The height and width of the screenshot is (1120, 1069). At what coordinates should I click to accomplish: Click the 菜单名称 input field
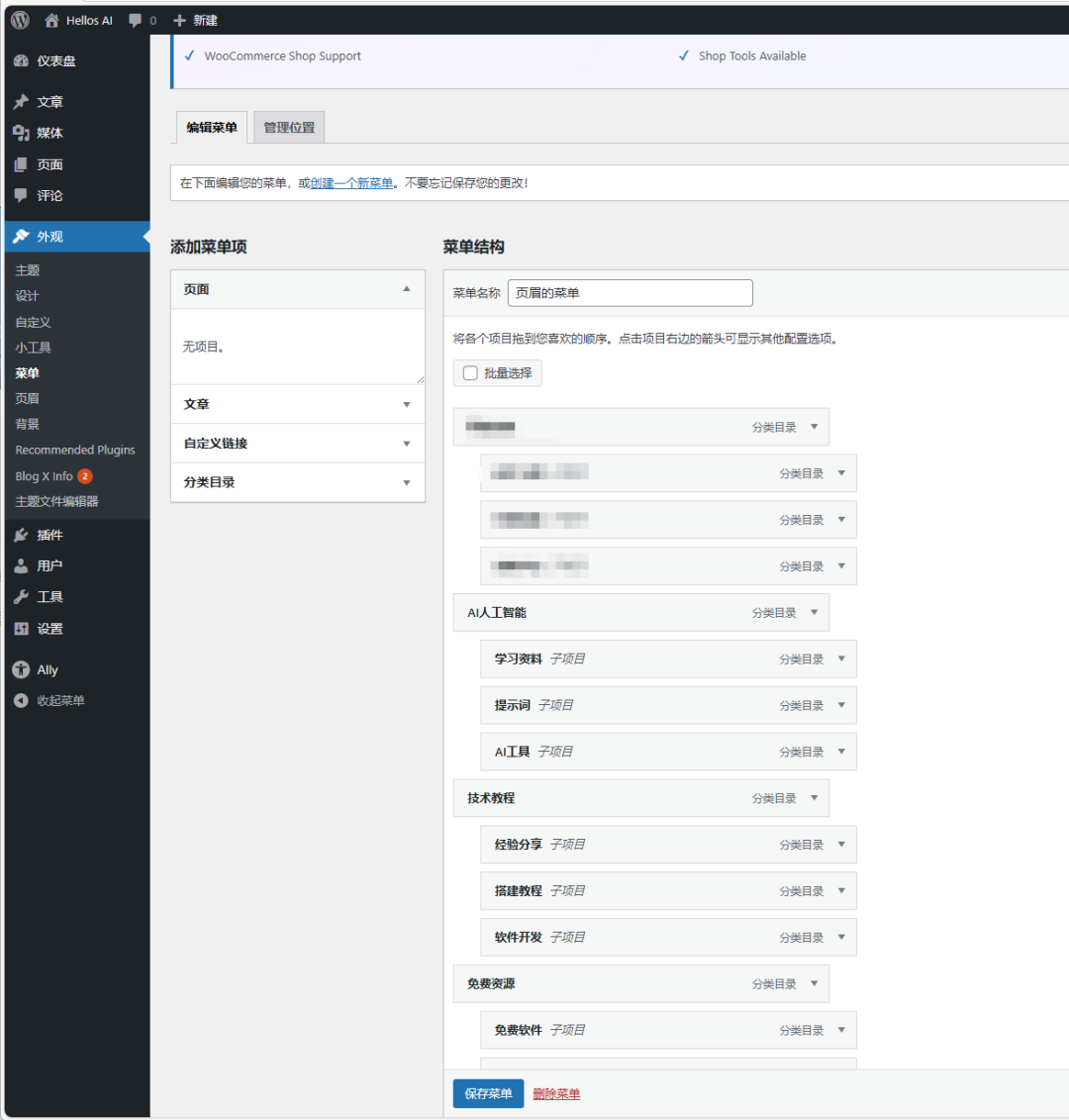point(630,293)
